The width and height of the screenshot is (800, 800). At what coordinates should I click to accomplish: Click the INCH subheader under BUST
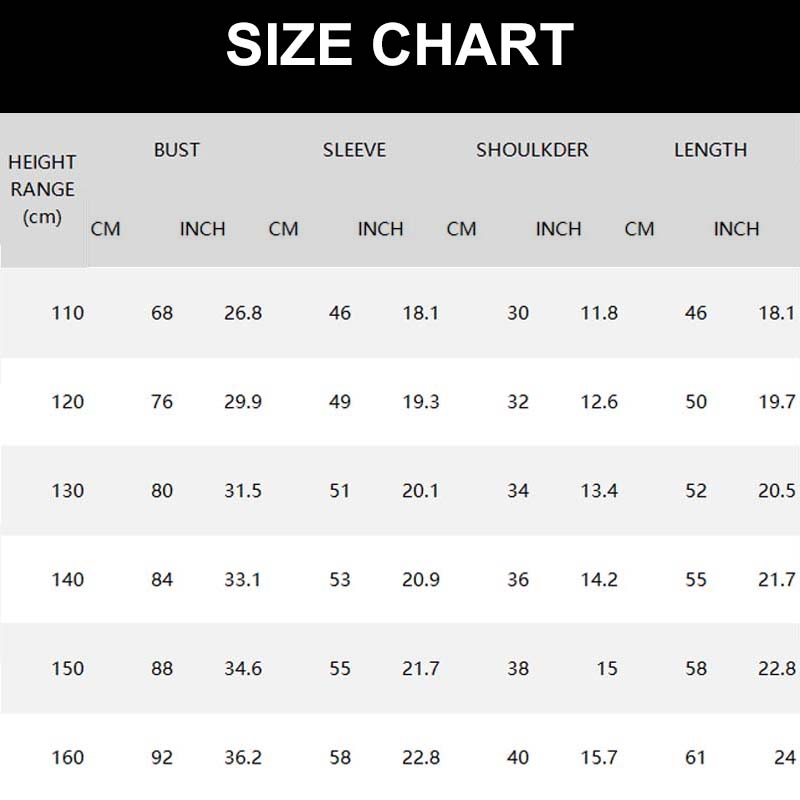203,229
